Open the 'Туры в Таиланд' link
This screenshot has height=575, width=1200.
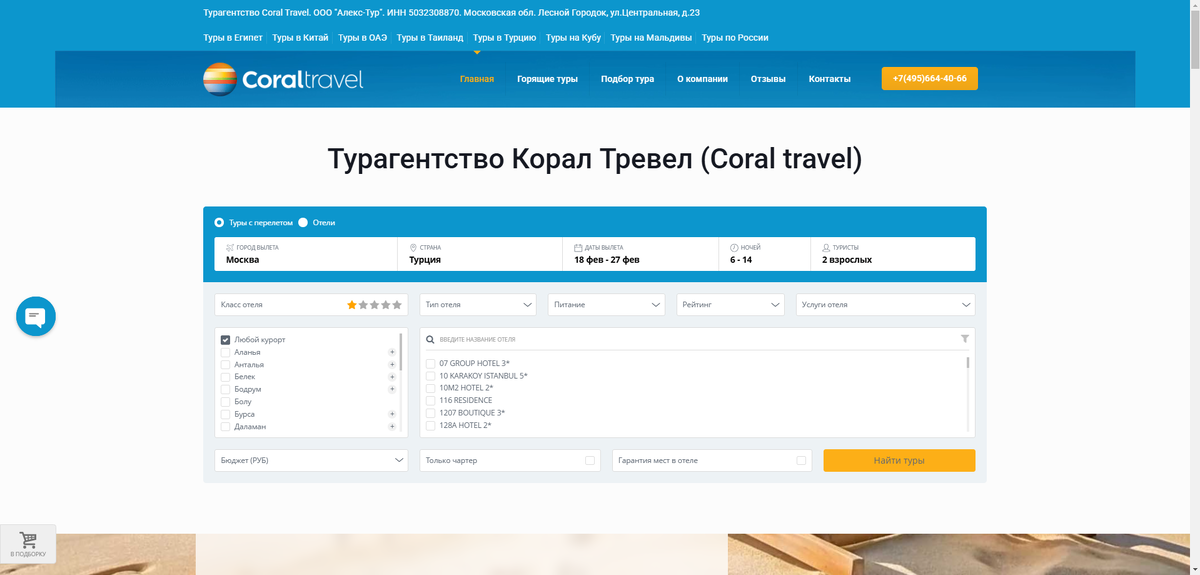click(x=430, y=38)
